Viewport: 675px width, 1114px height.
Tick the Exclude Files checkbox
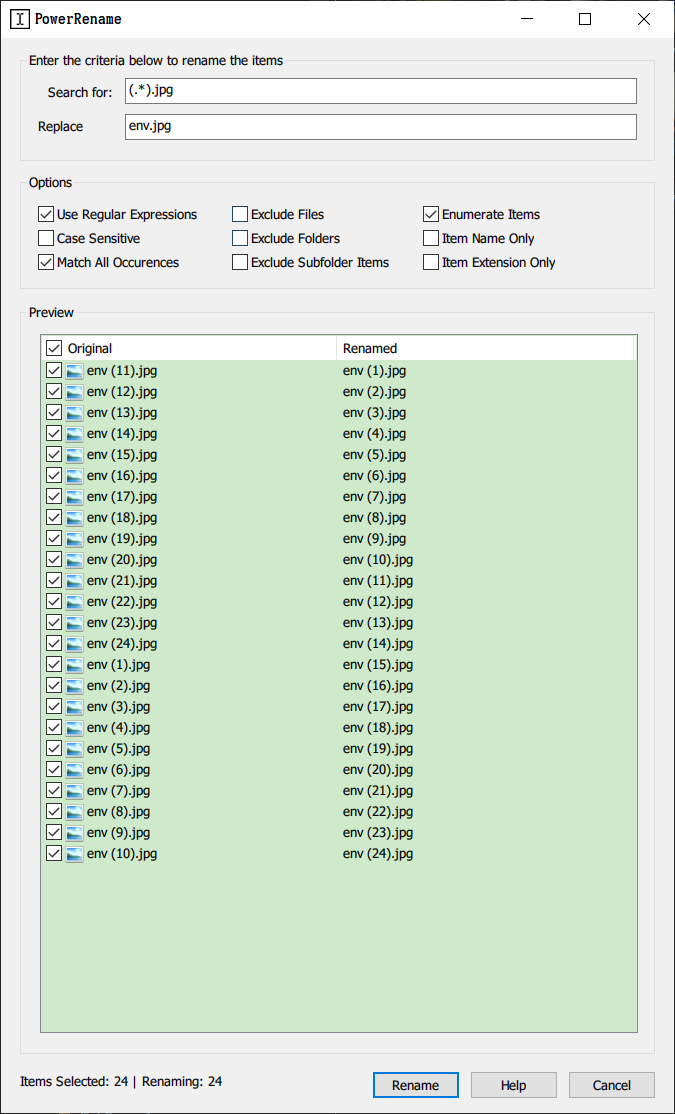click(x=240, y=215)
